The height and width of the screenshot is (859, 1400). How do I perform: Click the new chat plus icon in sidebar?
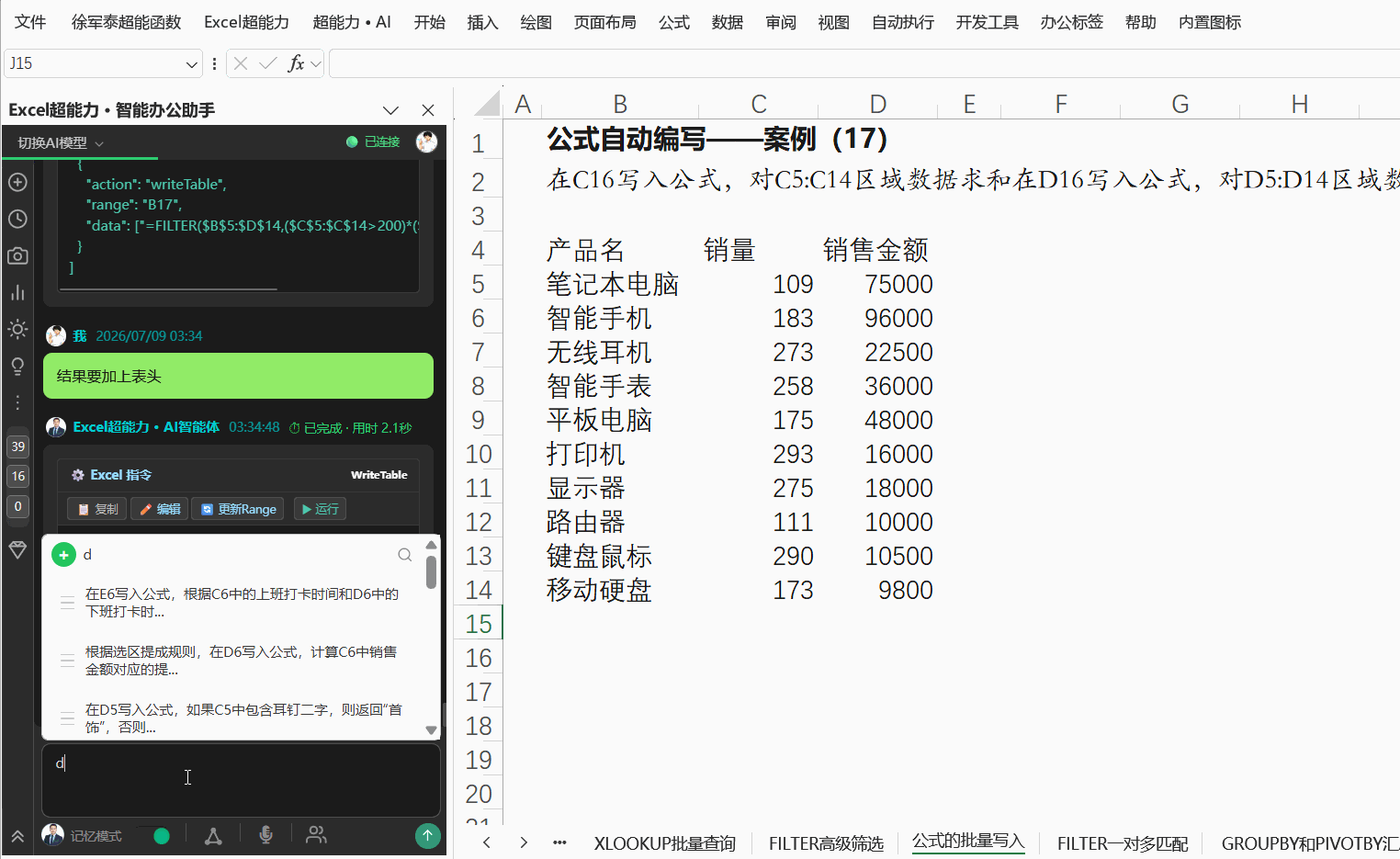pyautogui.click(x=17, y=182)
